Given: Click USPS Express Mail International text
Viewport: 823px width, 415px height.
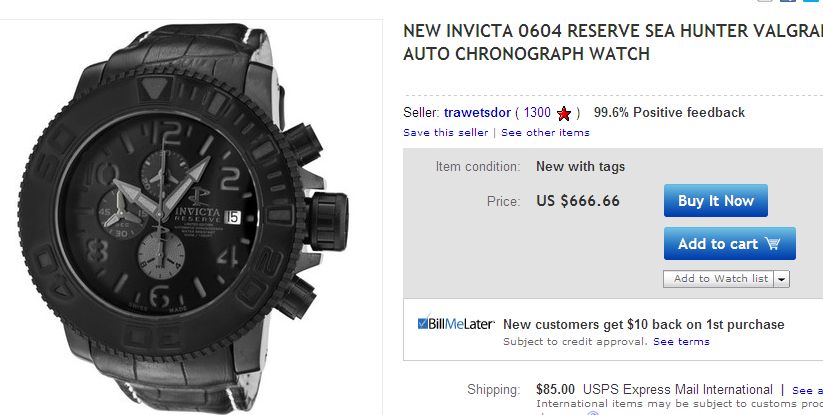Looking at the screenshot, I should coord(677,389).
